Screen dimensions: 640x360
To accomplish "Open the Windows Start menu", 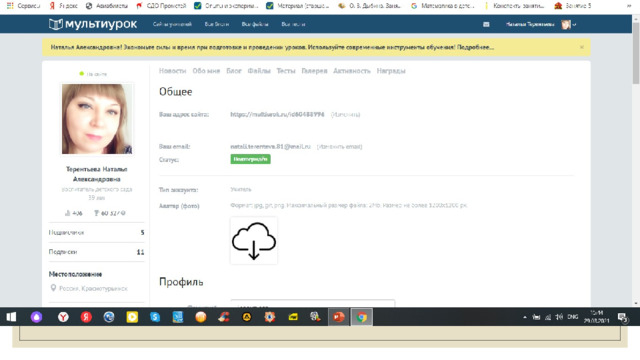I will click(x=11, y=317).
